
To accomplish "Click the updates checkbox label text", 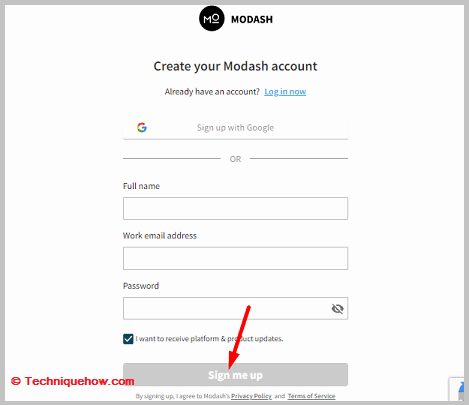I will (209, 339).
